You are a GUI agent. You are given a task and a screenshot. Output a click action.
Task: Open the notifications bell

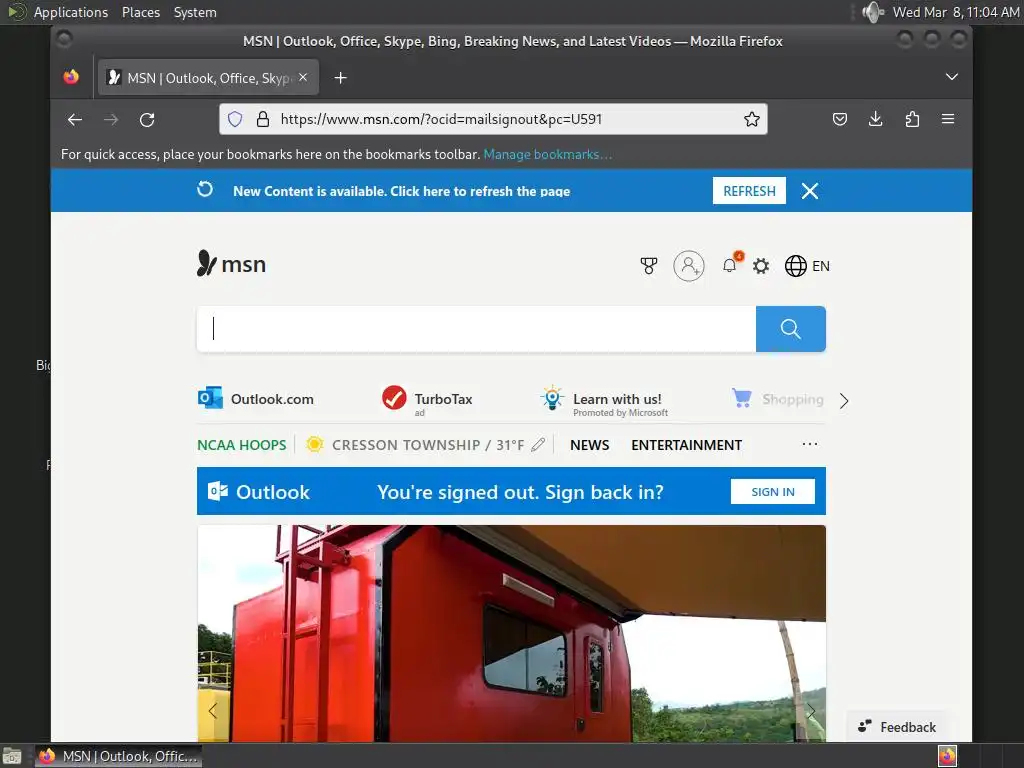pyautogui.click(x=730, y=264)
